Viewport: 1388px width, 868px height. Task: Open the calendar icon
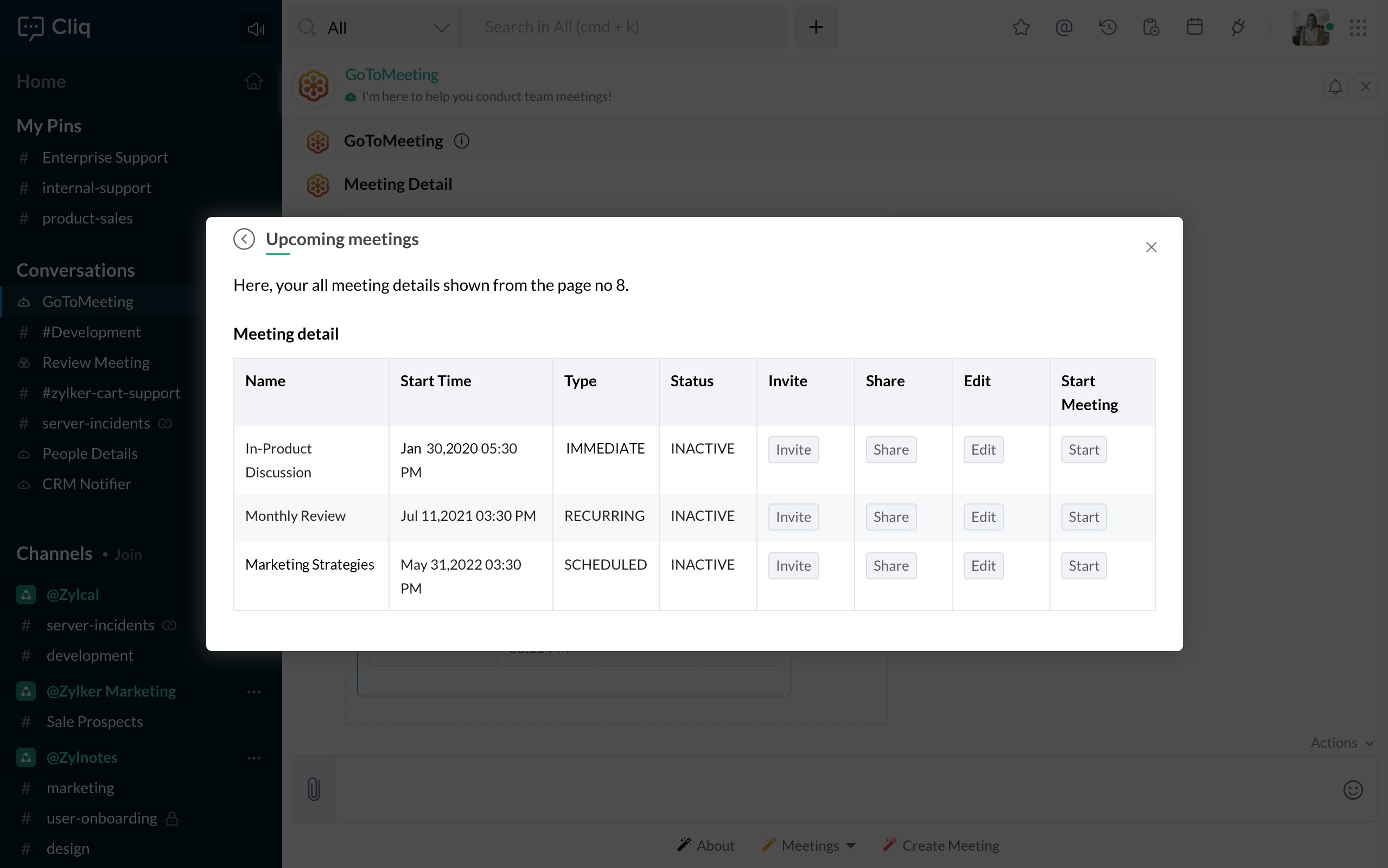[x=1194, y=27]
